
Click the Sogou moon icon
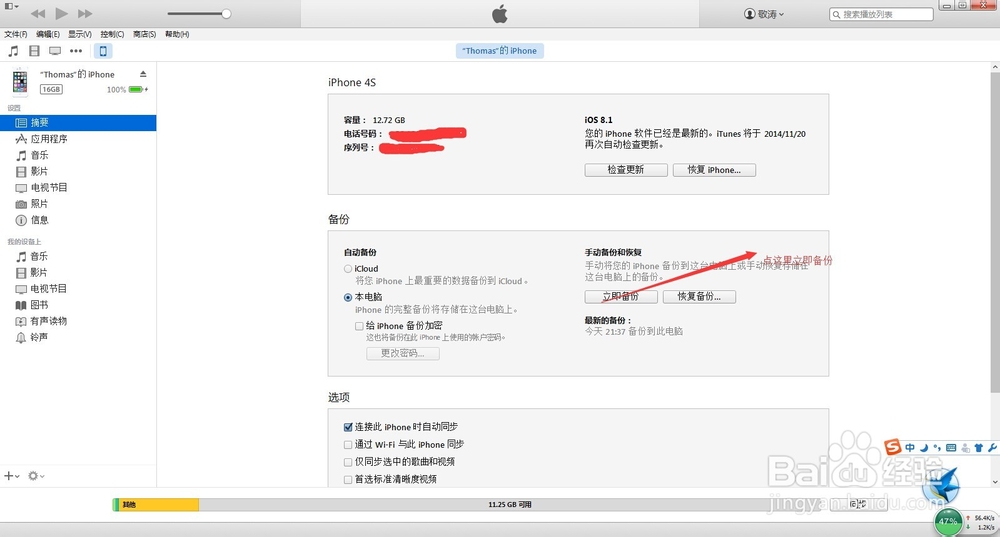point(923,448)
